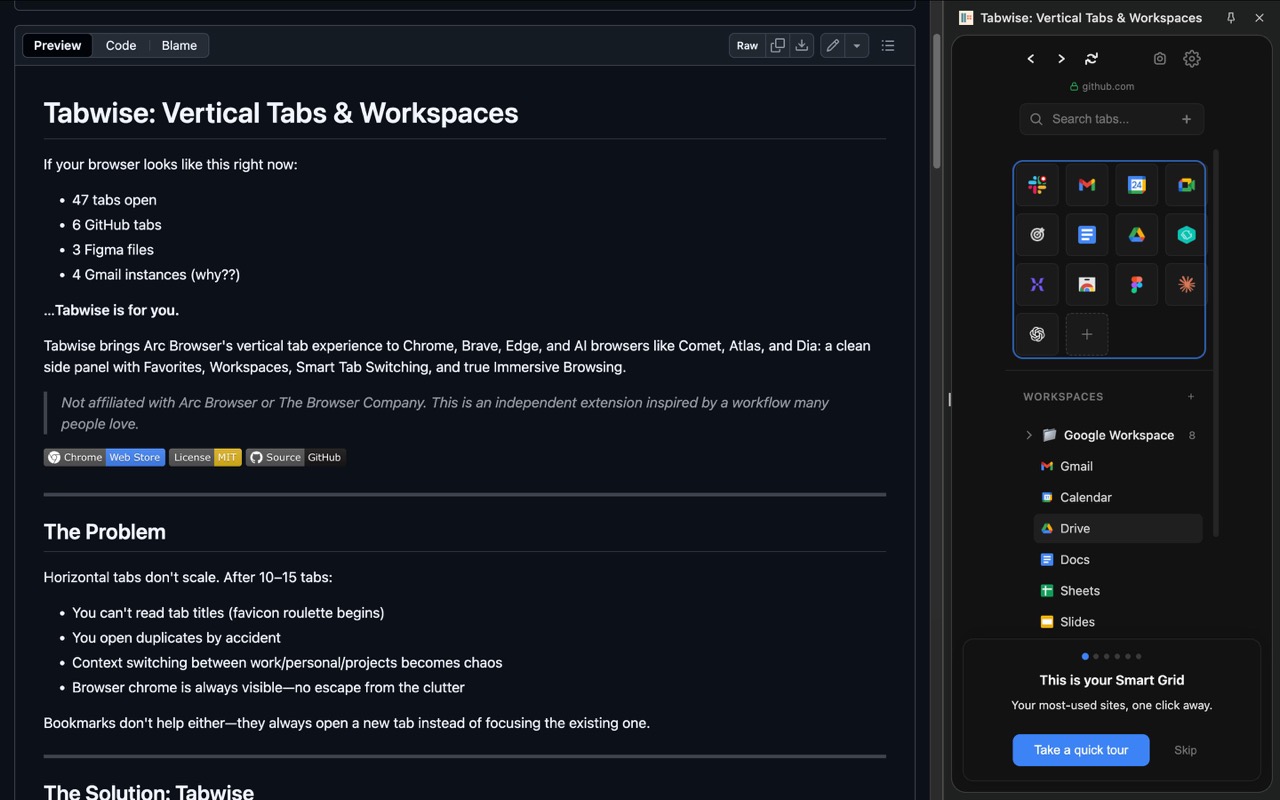Skip the onboarding tour
1280x800 pixels.
click(1185, 750)
